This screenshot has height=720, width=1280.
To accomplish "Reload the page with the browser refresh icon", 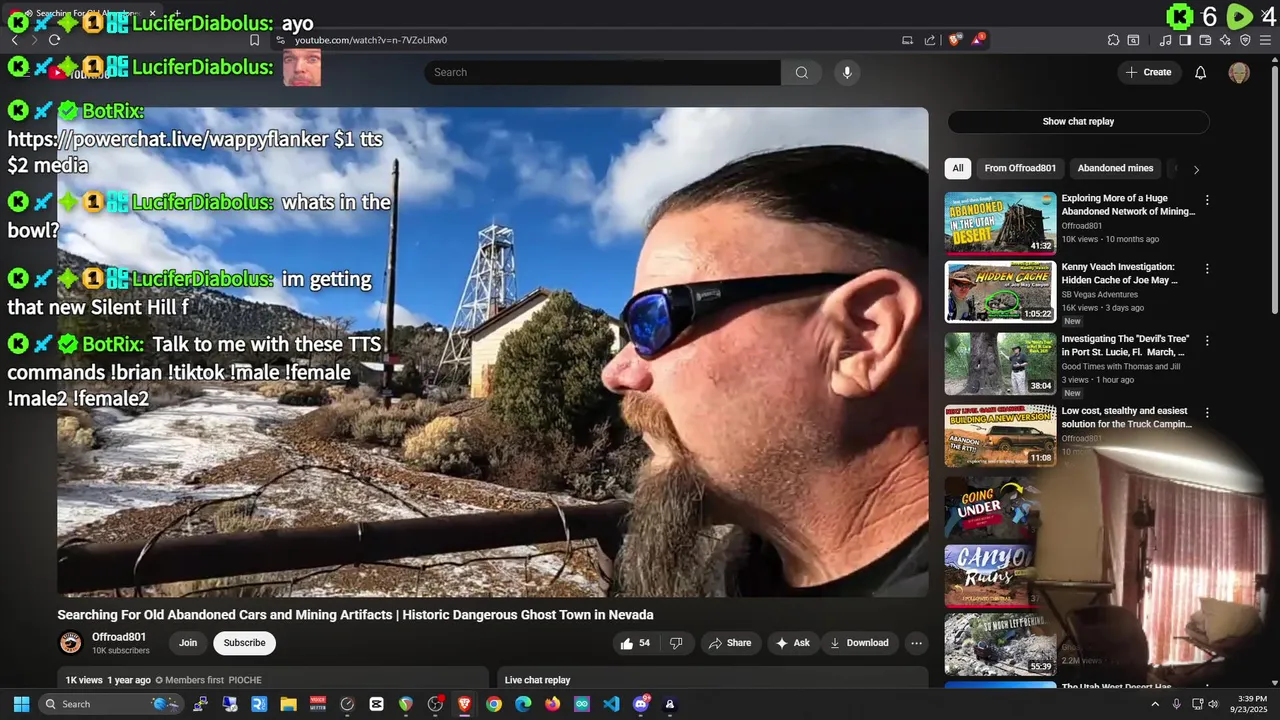I will [x=54, y=40].
